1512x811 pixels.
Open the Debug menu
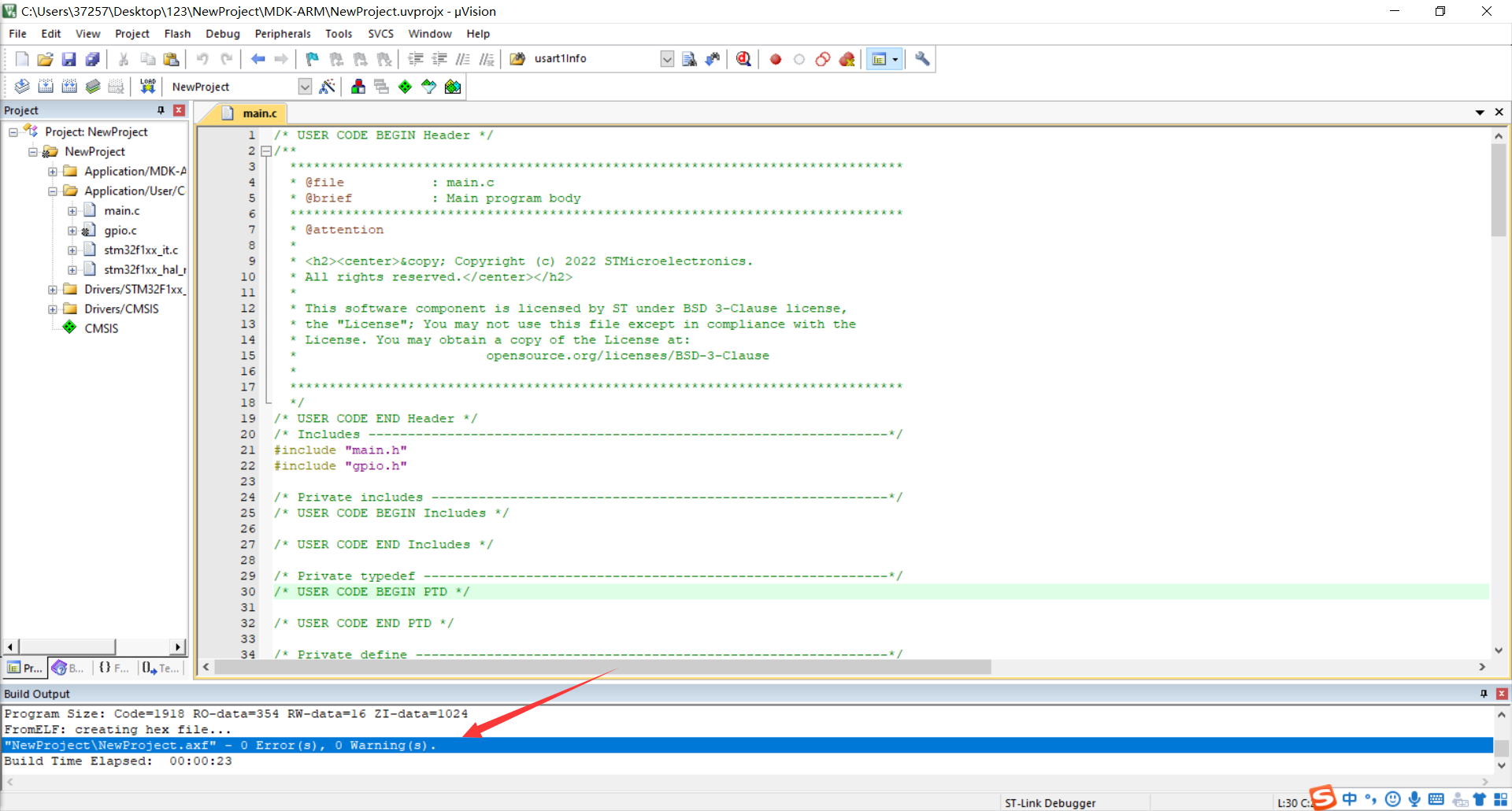pyautogui.click(x=223, y=34)
